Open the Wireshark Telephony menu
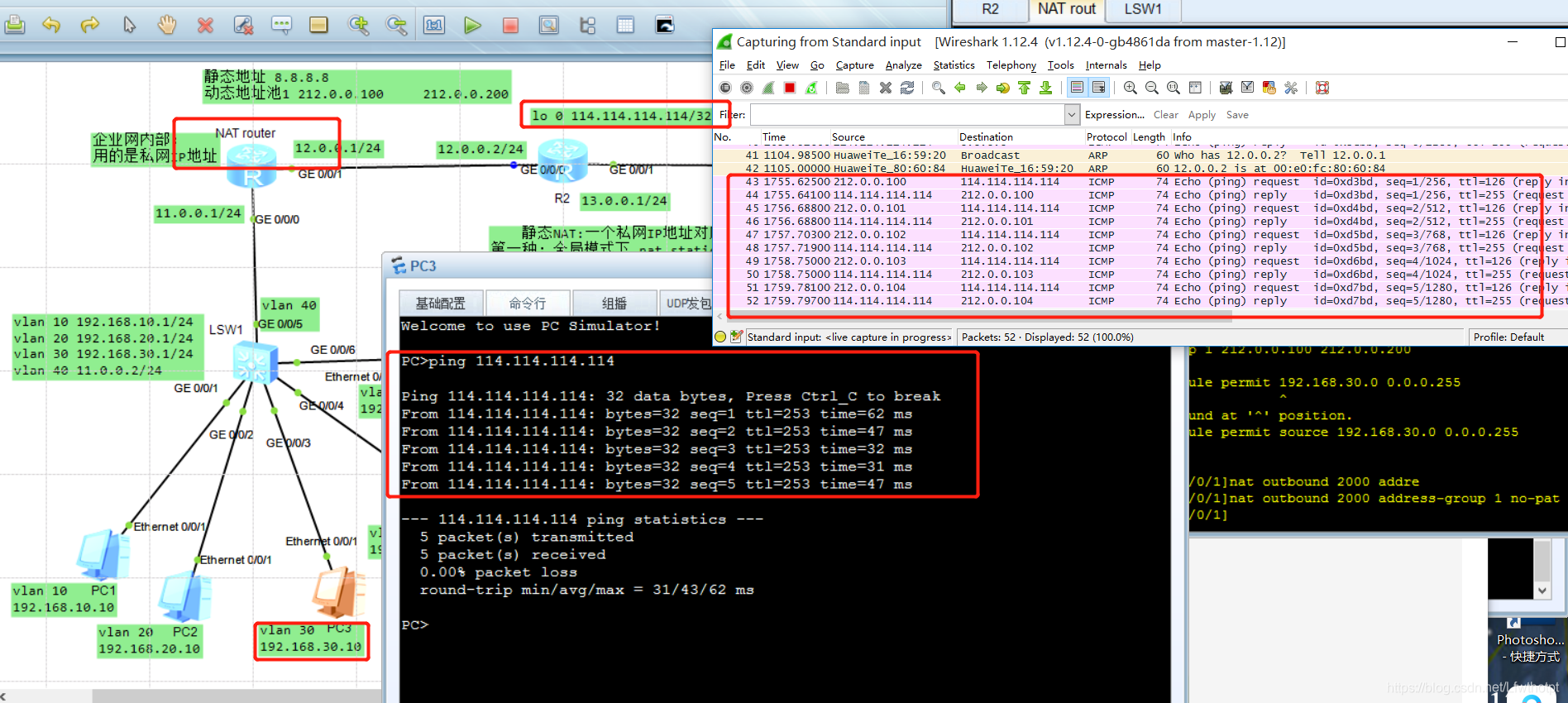This screenshot has width=1568, height=703. [1011, 65]
